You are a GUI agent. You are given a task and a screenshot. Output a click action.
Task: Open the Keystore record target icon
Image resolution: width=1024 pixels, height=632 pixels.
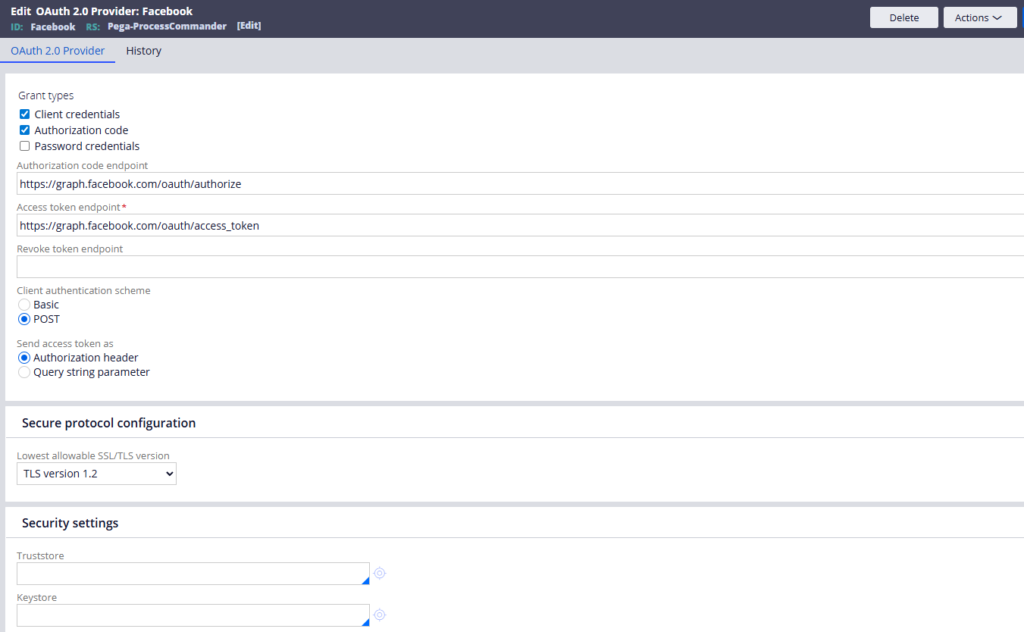click(379, 615)
